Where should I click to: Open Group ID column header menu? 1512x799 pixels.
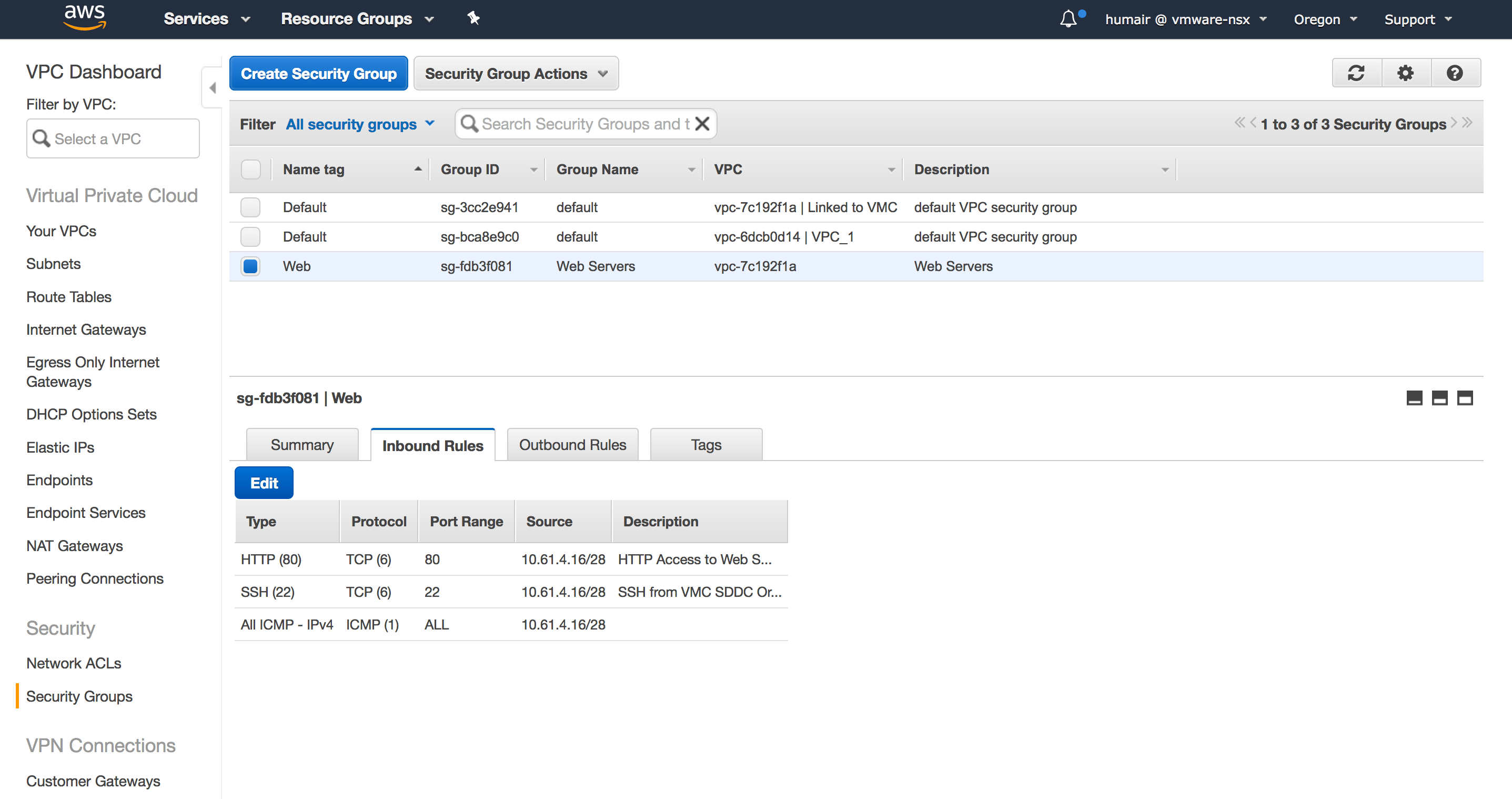tap(533, 169)
